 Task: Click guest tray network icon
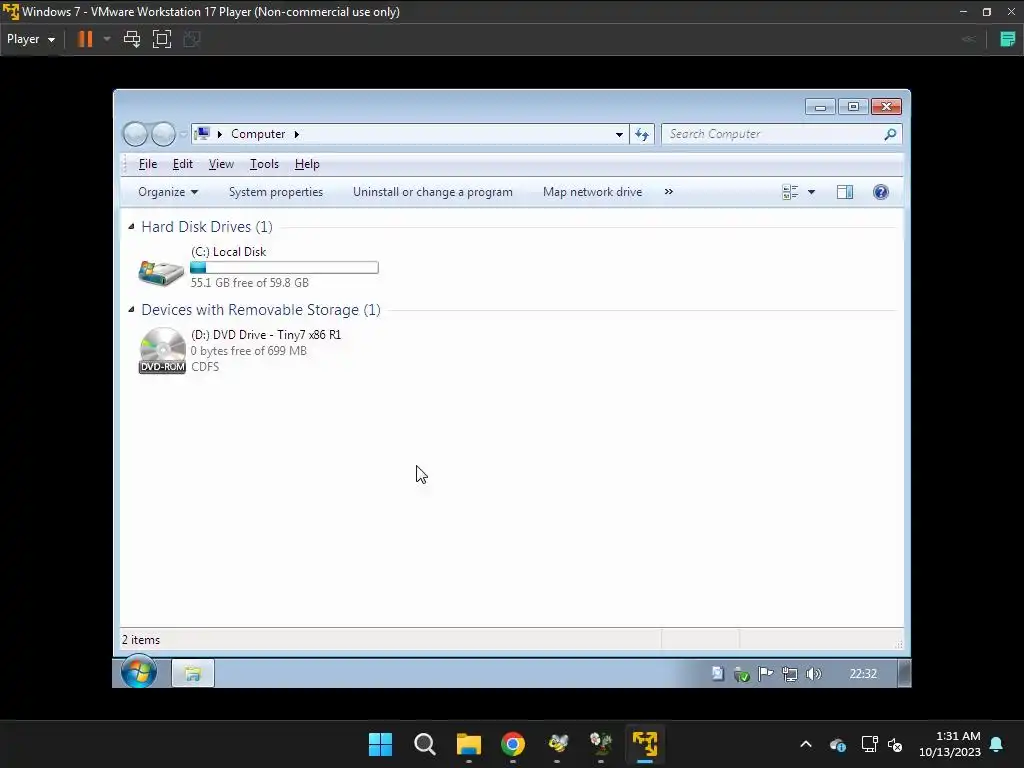point(790,673)
